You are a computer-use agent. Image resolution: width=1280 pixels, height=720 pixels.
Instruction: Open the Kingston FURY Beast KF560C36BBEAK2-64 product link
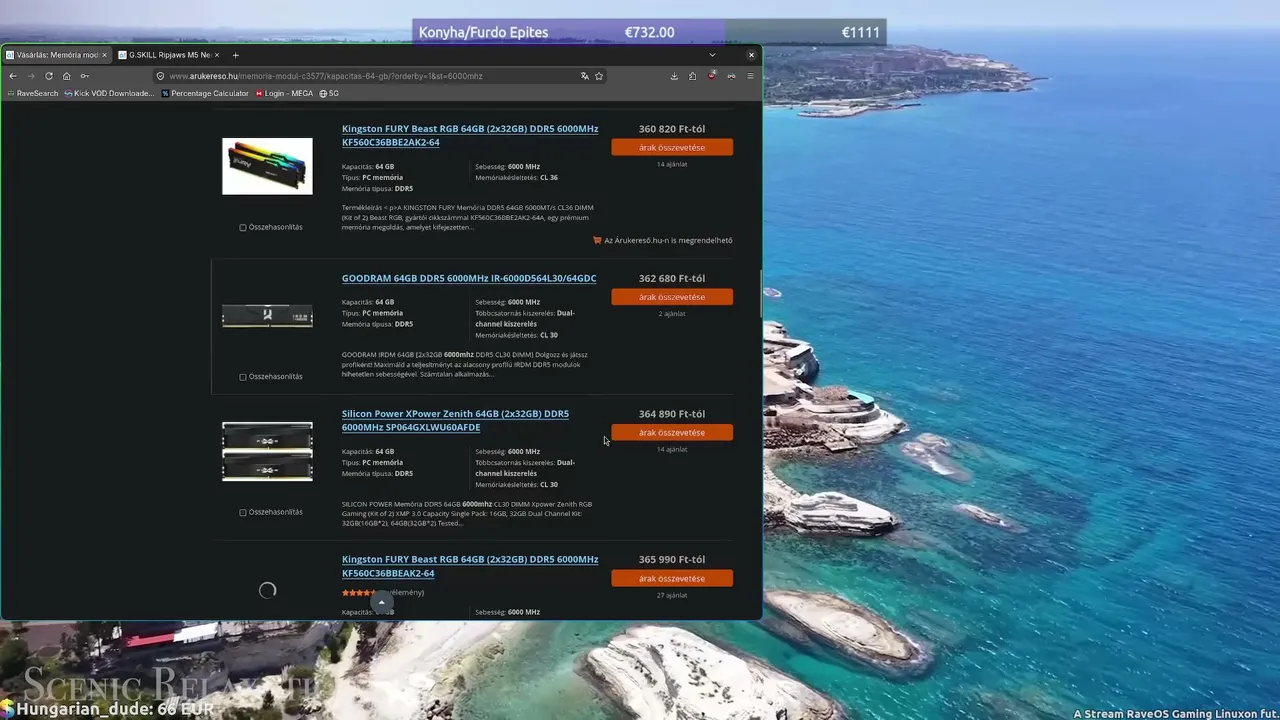(470, 567)
